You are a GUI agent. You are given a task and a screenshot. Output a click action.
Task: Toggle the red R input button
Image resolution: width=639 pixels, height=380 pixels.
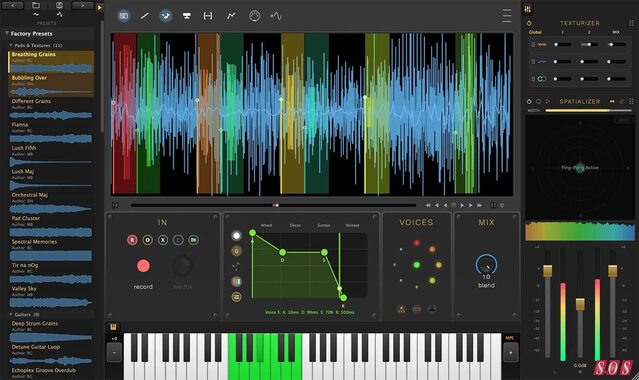(132, 240)
